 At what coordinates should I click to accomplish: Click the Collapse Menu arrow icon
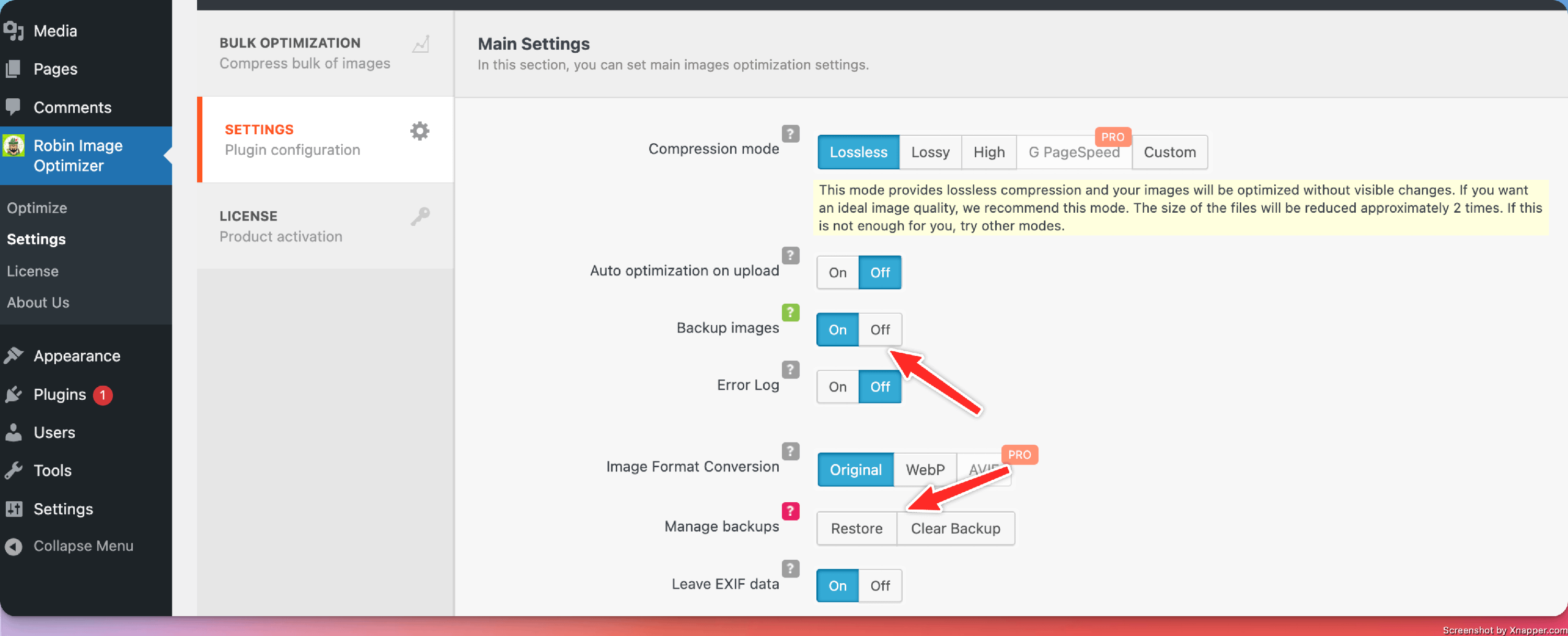14,546
